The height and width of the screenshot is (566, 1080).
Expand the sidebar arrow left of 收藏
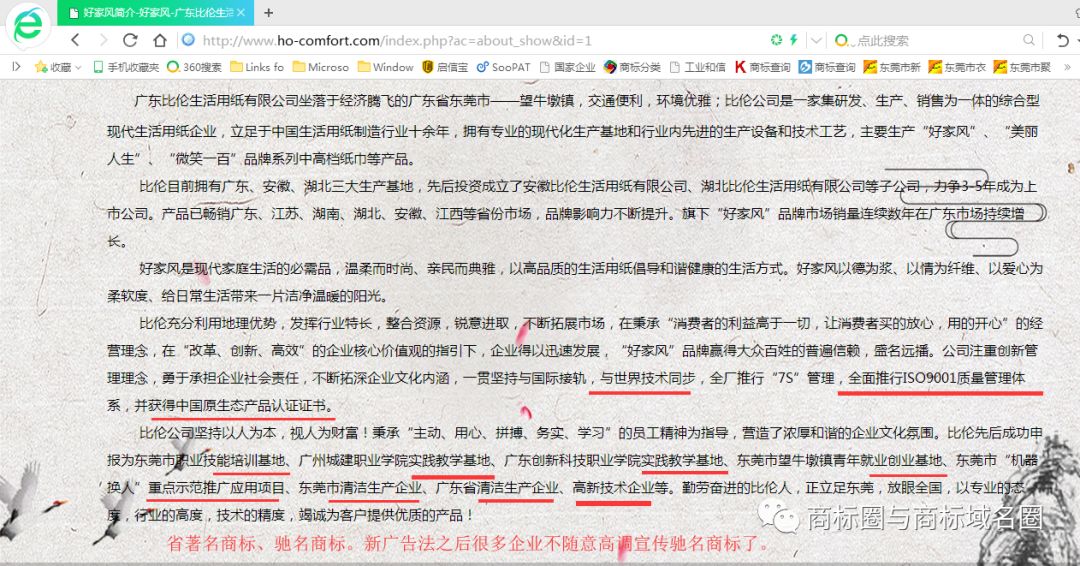coord(17,67)
